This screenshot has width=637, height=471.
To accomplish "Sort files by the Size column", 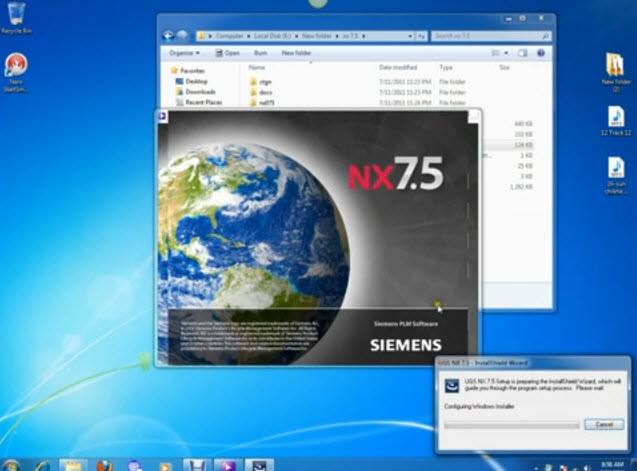I will coord(504,67).
